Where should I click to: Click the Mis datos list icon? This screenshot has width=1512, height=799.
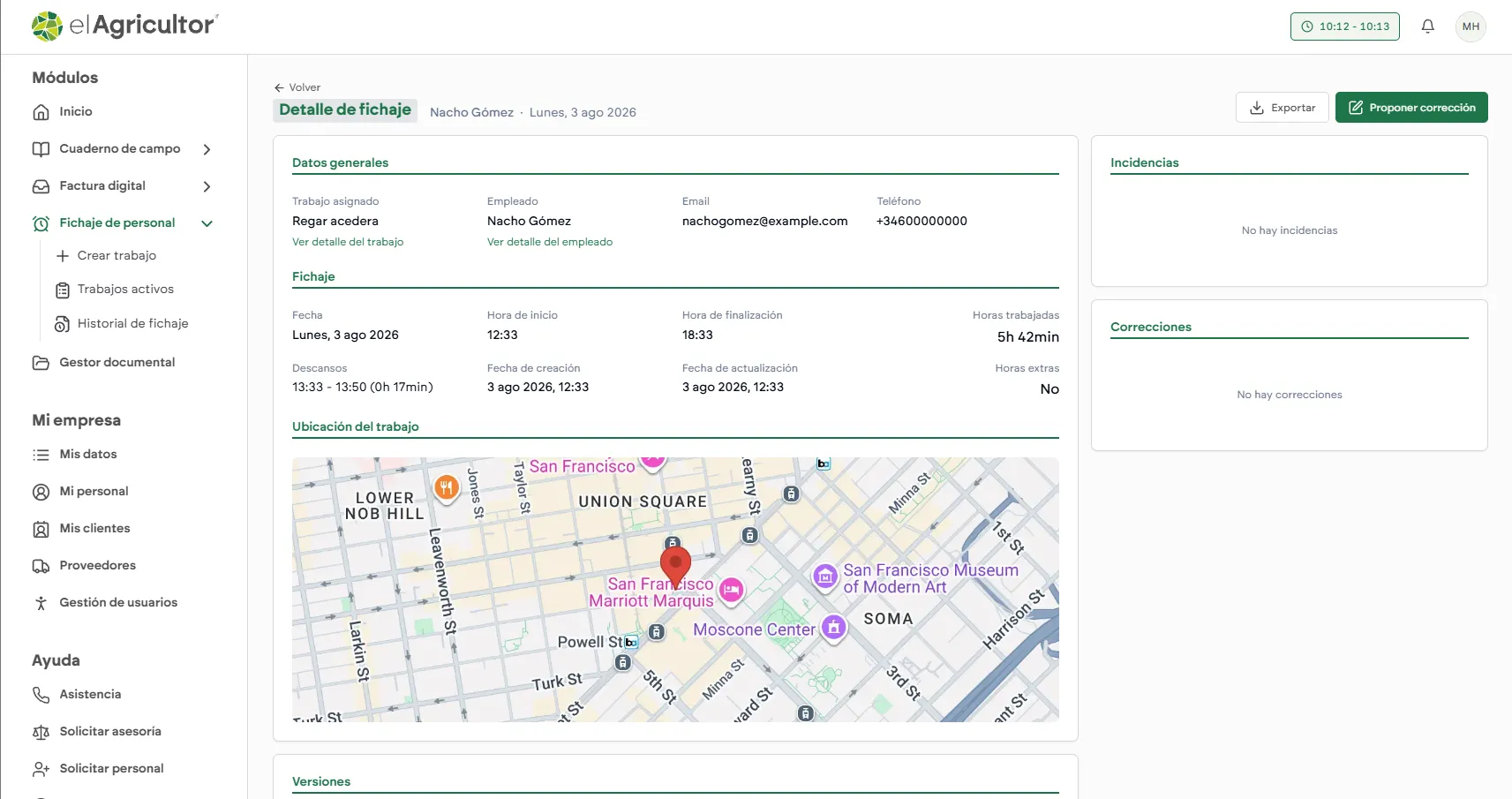[x=41, y=455]
